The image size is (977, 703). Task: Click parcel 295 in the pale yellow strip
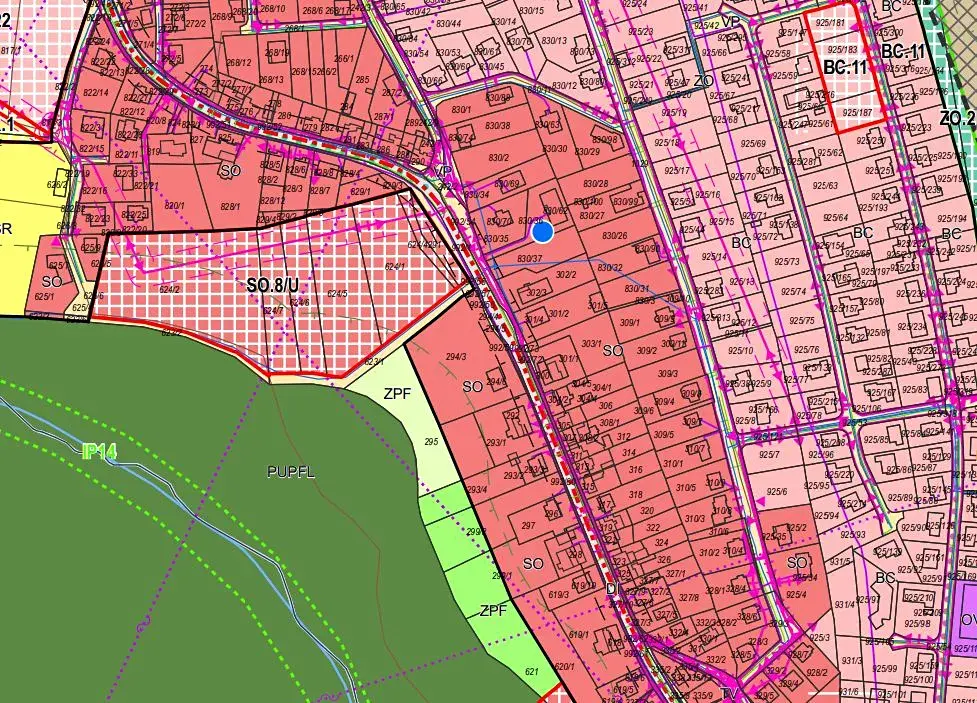[x=431, y=441]
